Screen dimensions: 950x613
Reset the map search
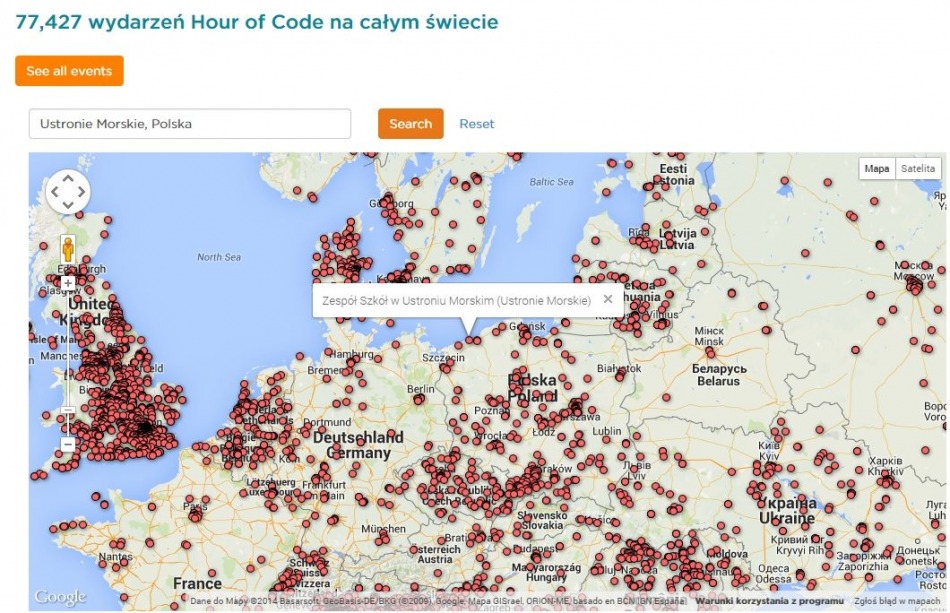[477, 124]
